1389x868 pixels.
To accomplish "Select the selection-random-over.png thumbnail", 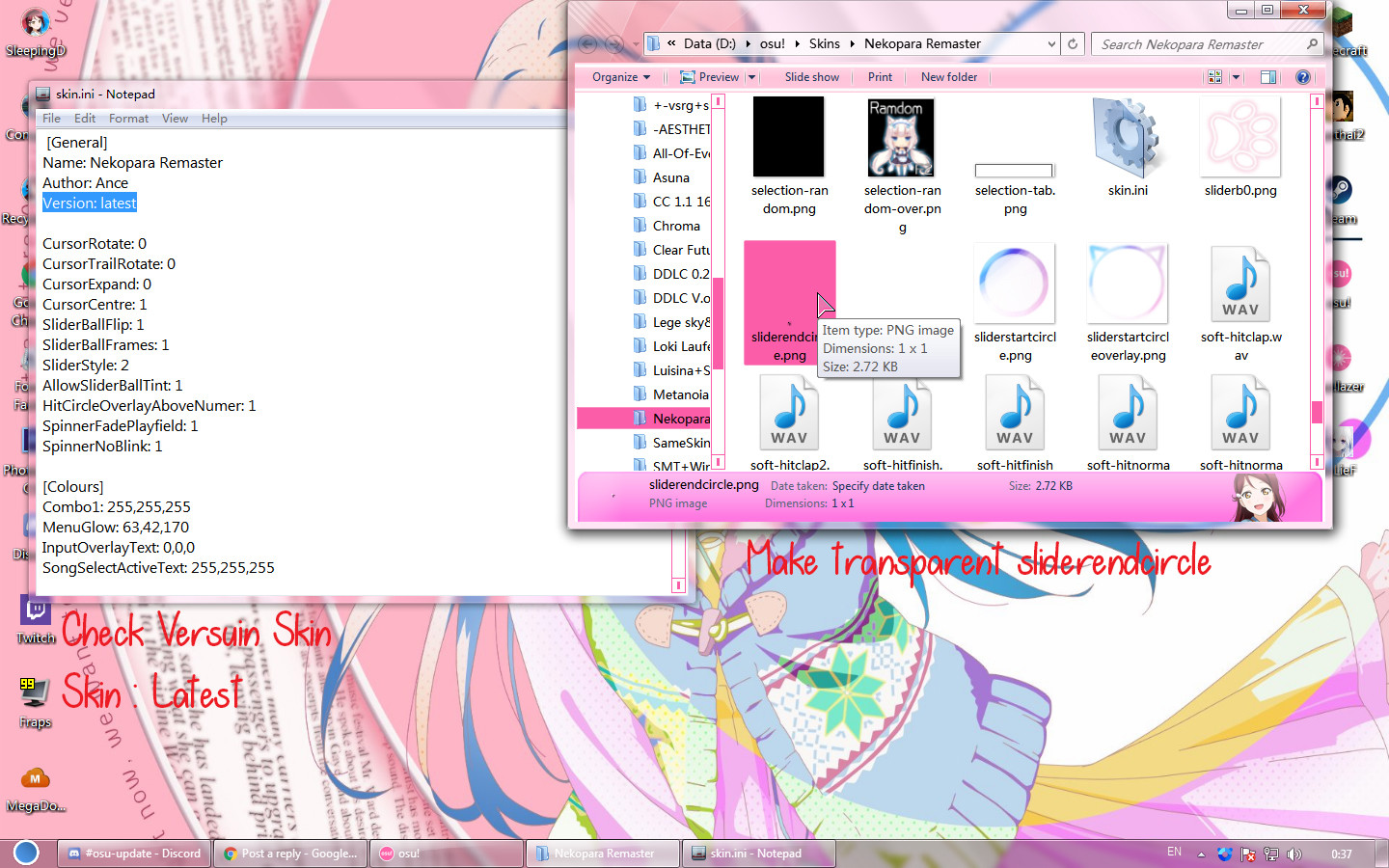I will click(902, 137).
